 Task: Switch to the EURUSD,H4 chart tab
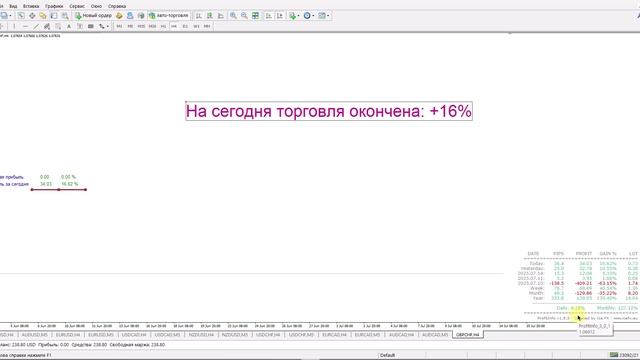click(x=68, y=335)
